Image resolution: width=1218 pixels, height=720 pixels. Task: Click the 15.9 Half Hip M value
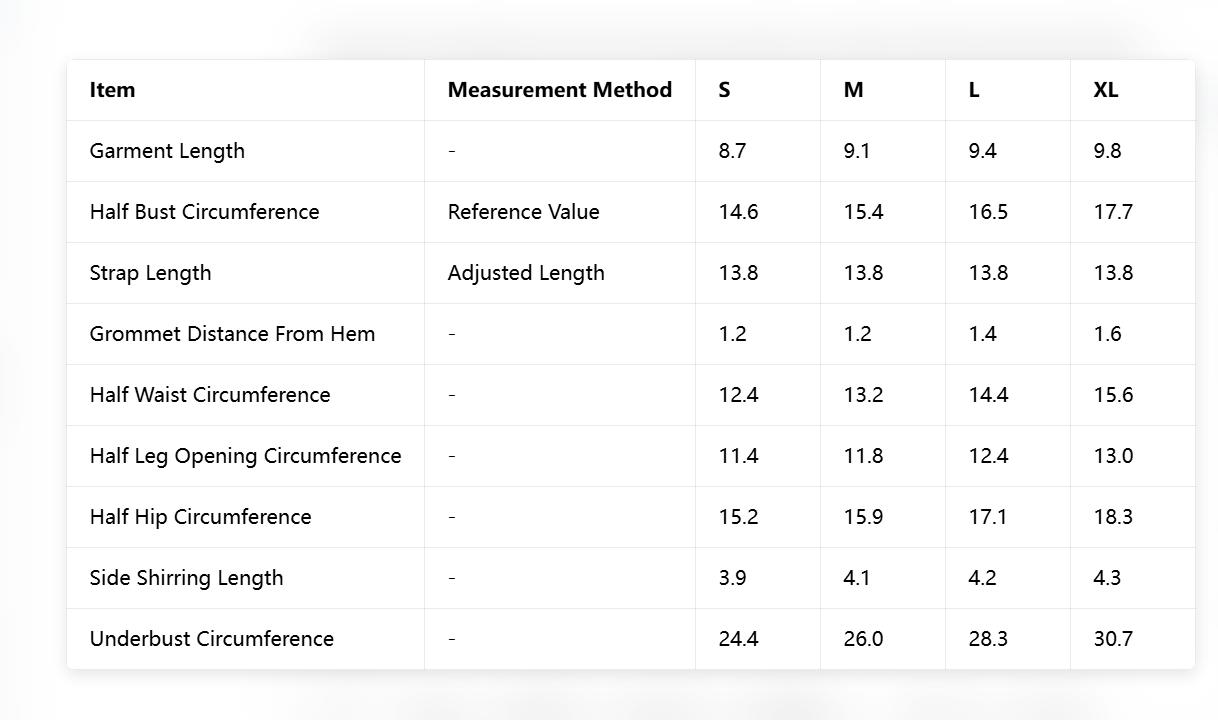pos(863,517)
